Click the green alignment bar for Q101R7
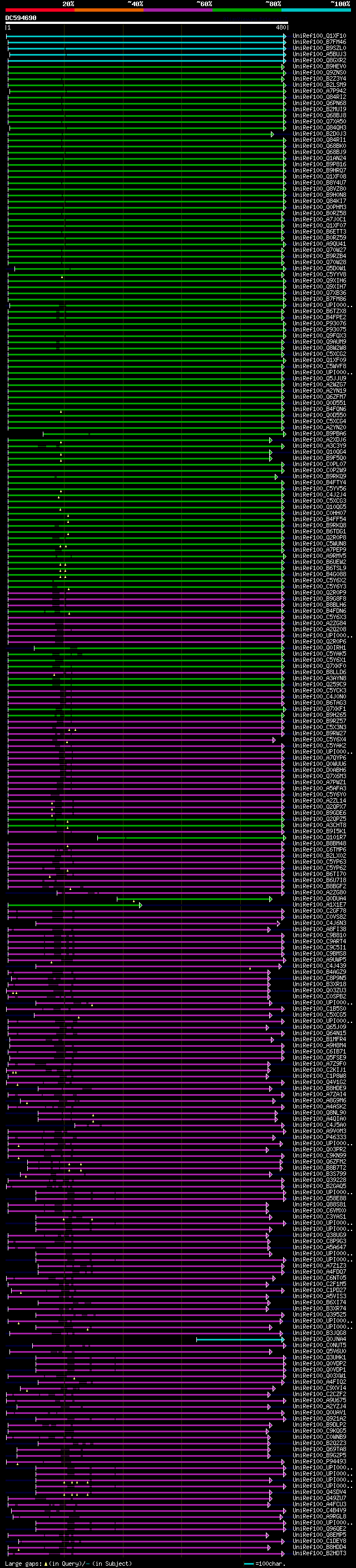This screenshot has width=356, height=1568. pyautogui.click(x=192, y=838)
